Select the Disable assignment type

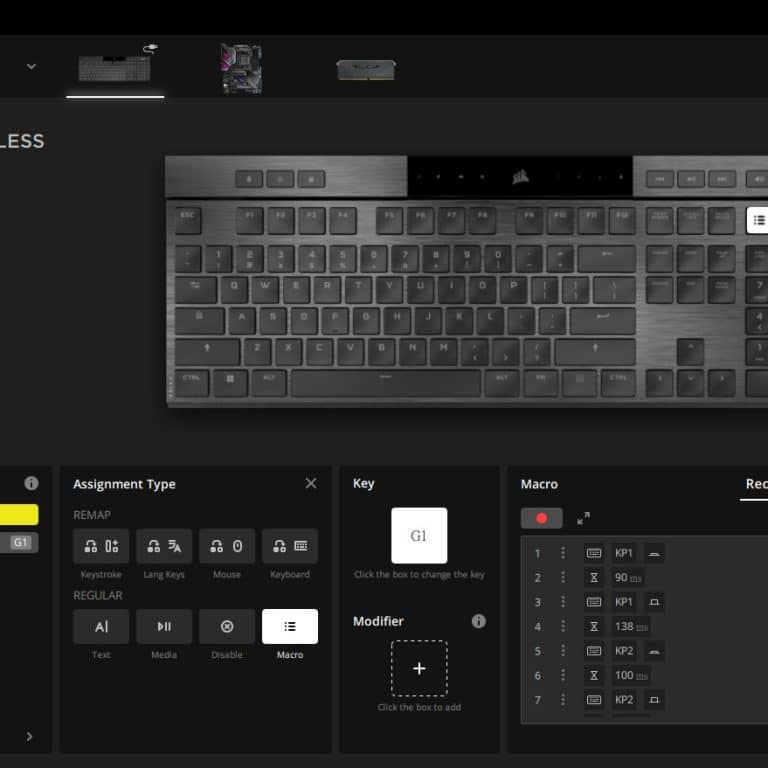[x=227, y=626]
